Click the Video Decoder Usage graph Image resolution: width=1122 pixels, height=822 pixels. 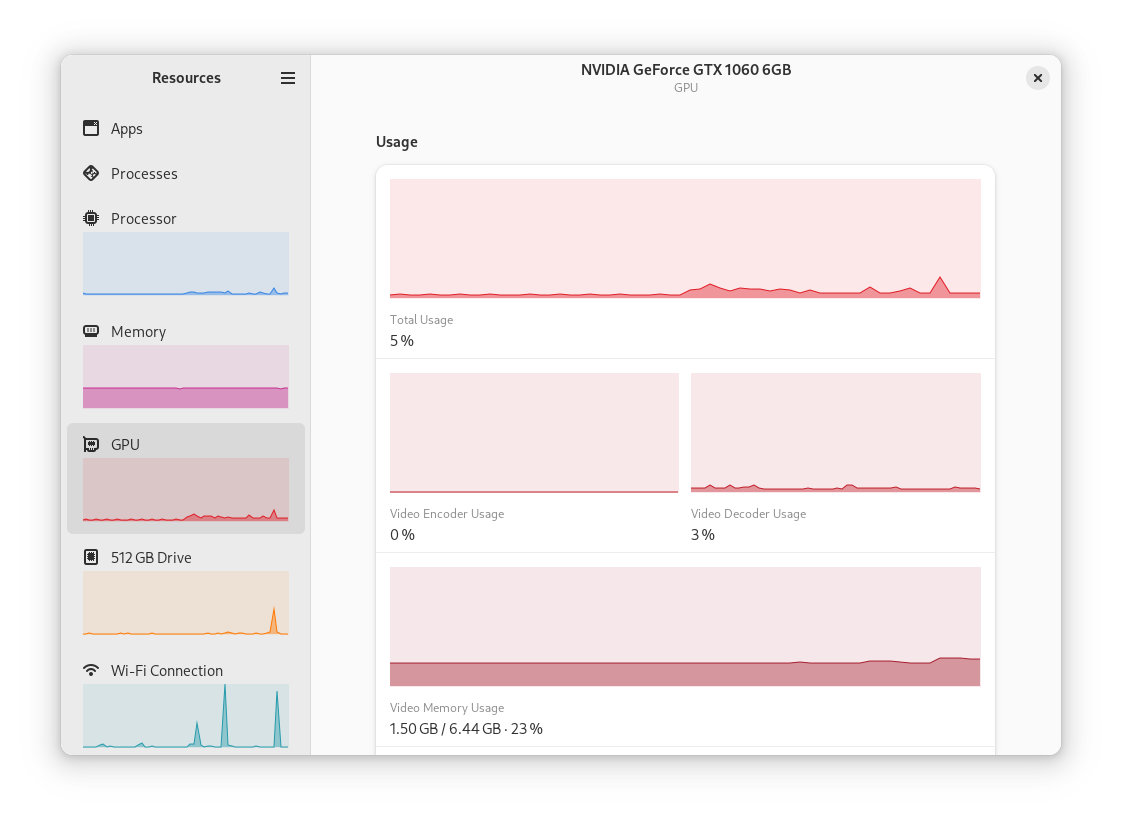[x=835, y=432]
